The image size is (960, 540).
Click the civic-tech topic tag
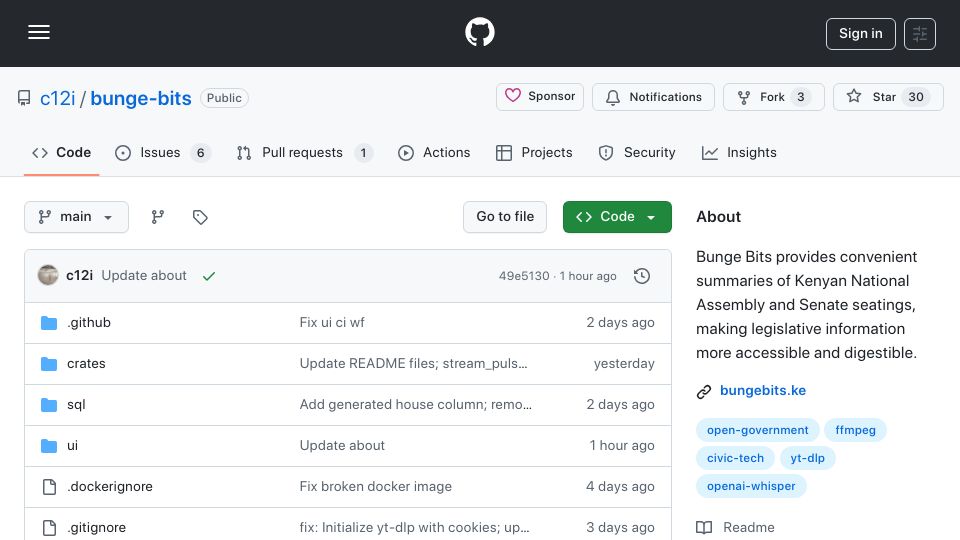tap(735, 459)
